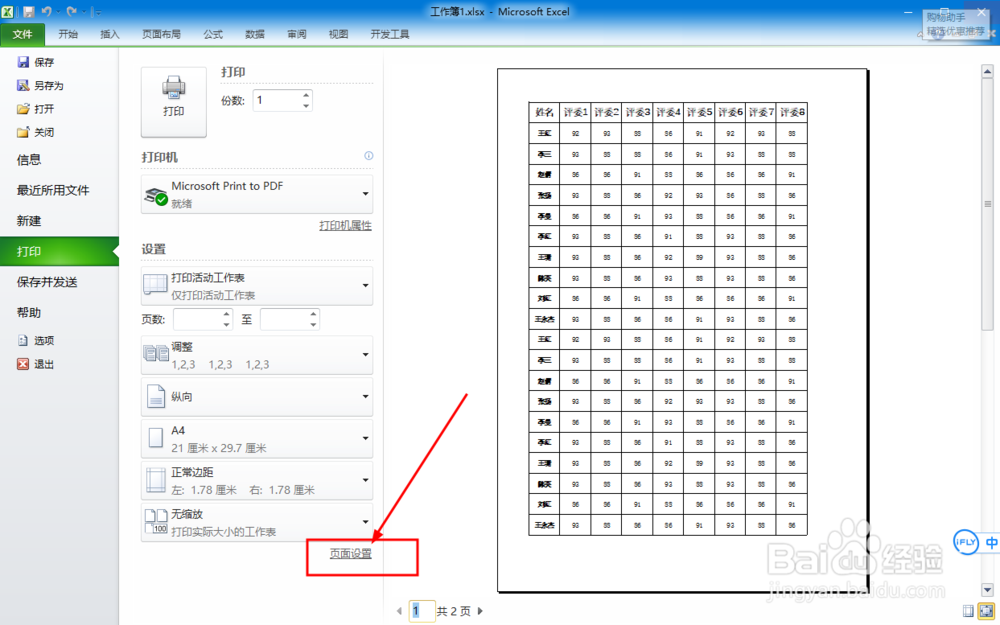Decrease copies count with down arrow
The image size is (1000, 625).
pyautogui.click(x=306, y=106)
